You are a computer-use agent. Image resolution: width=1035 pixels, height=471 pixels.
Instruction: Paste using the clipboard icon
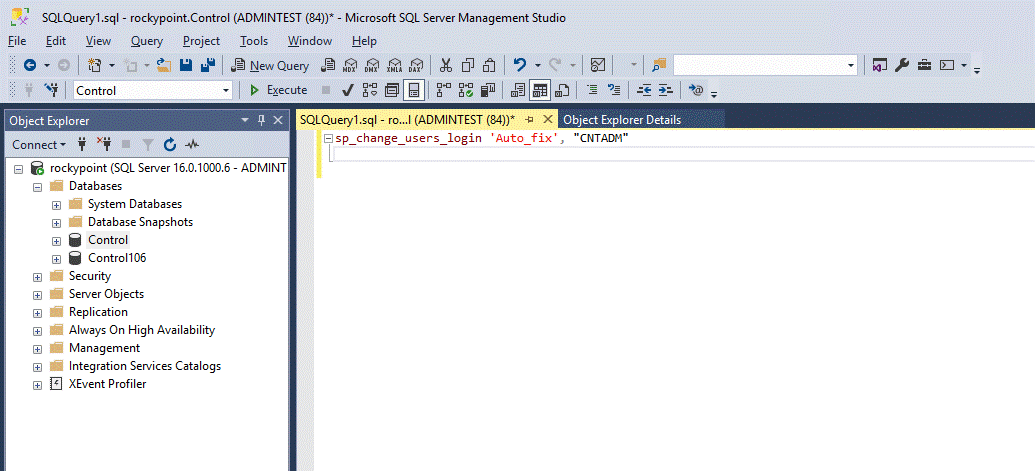490,65
